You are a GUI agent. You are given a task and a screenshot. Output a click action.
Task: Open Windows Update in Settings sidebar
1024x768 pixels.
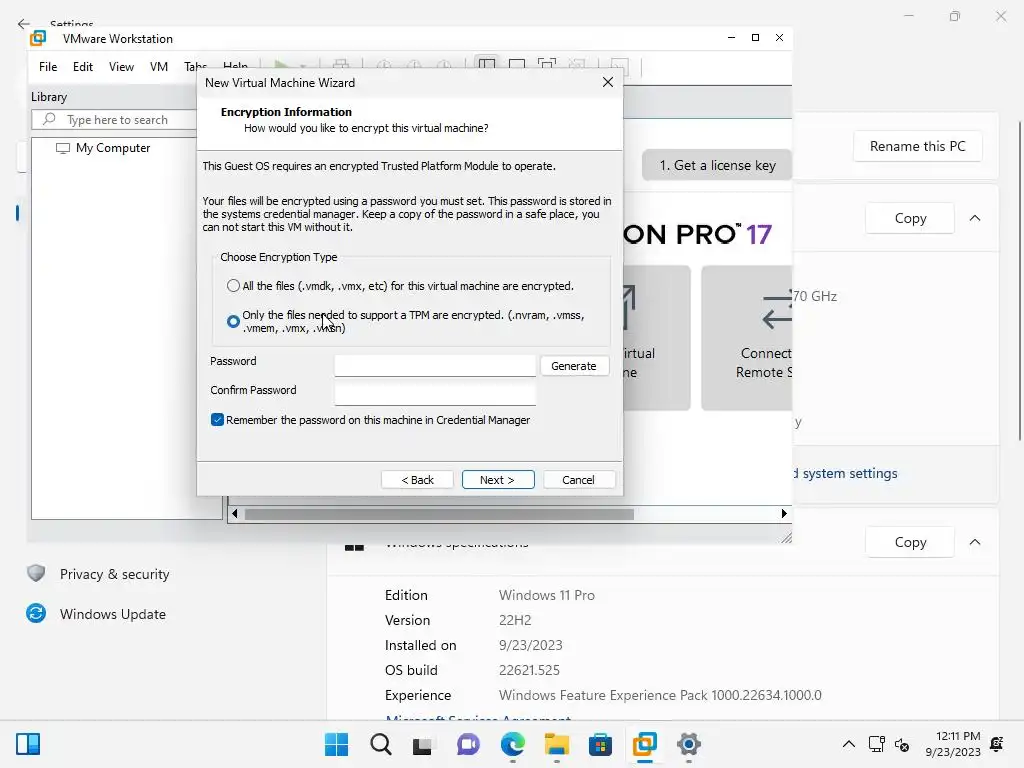(98, 614)
